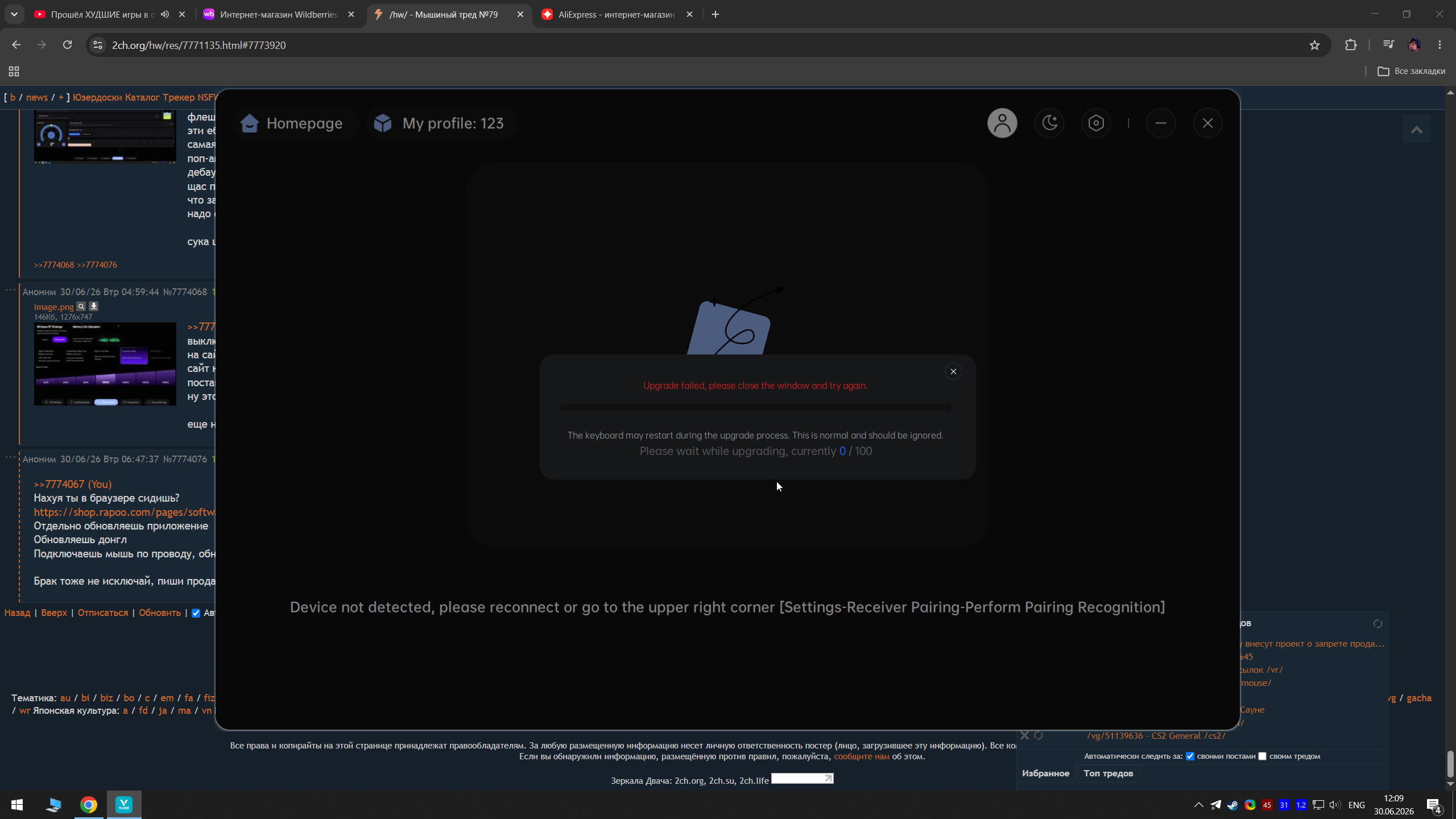Screen dimensions: 1456x819
Task: Switch to the Wildberries tab
Action: (x=279, y=15)
